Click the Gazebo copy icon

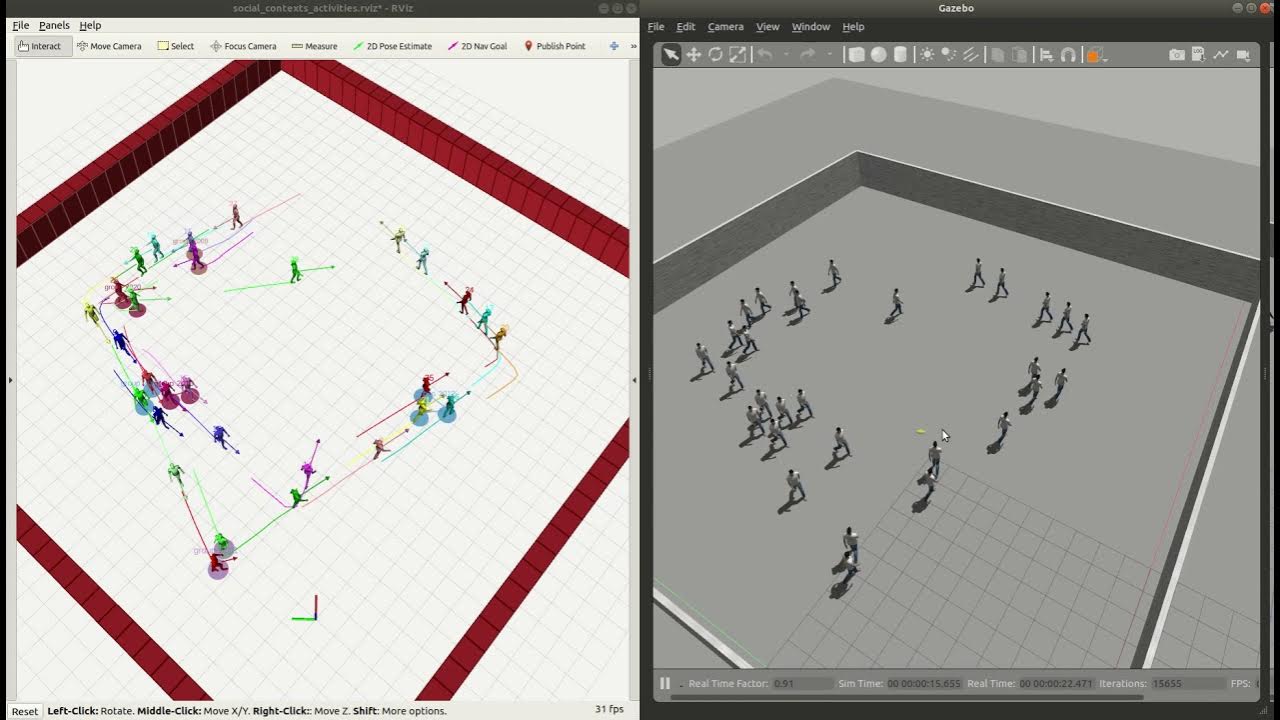coord(997,55)
